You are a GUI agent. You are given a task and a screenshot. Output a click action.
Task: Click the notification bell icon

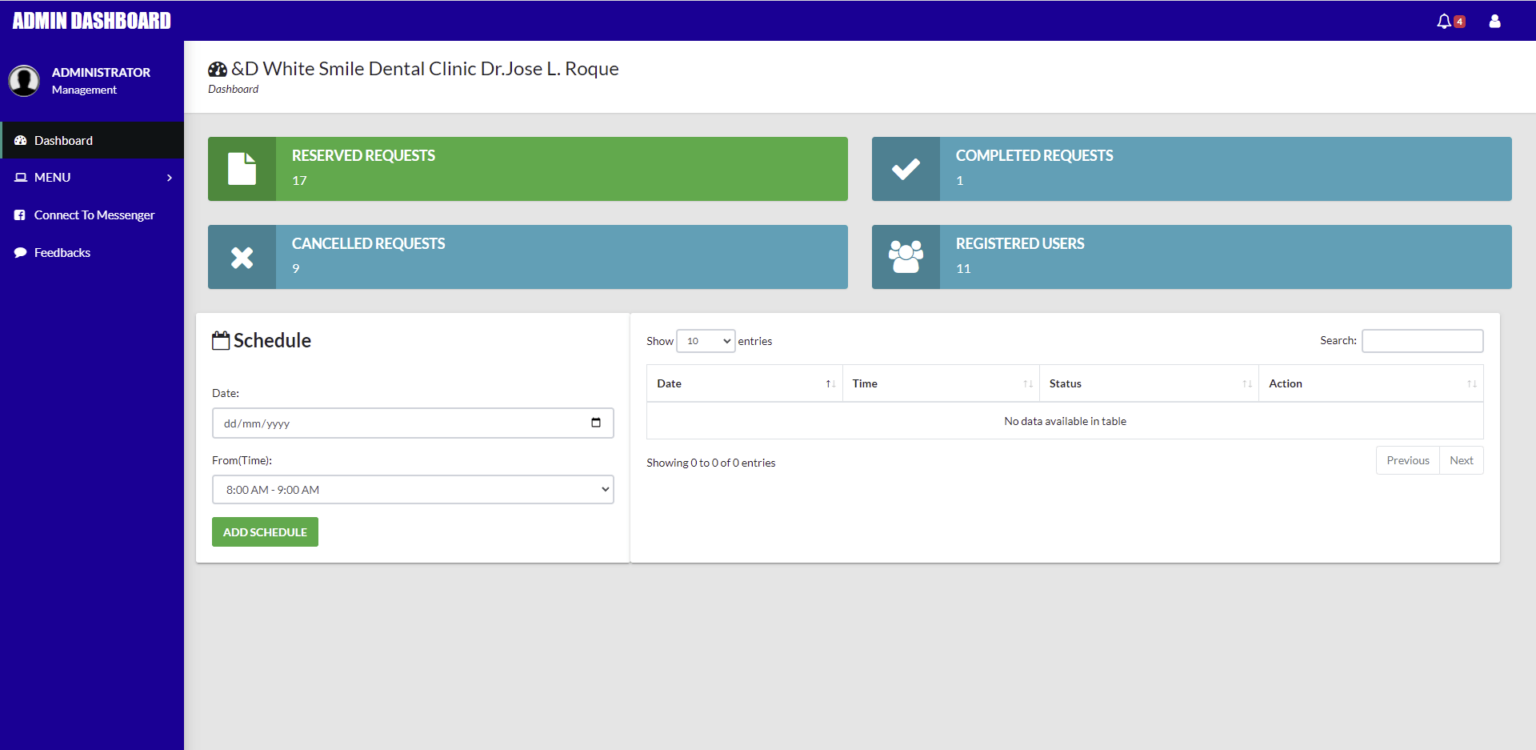(1444, 20)
